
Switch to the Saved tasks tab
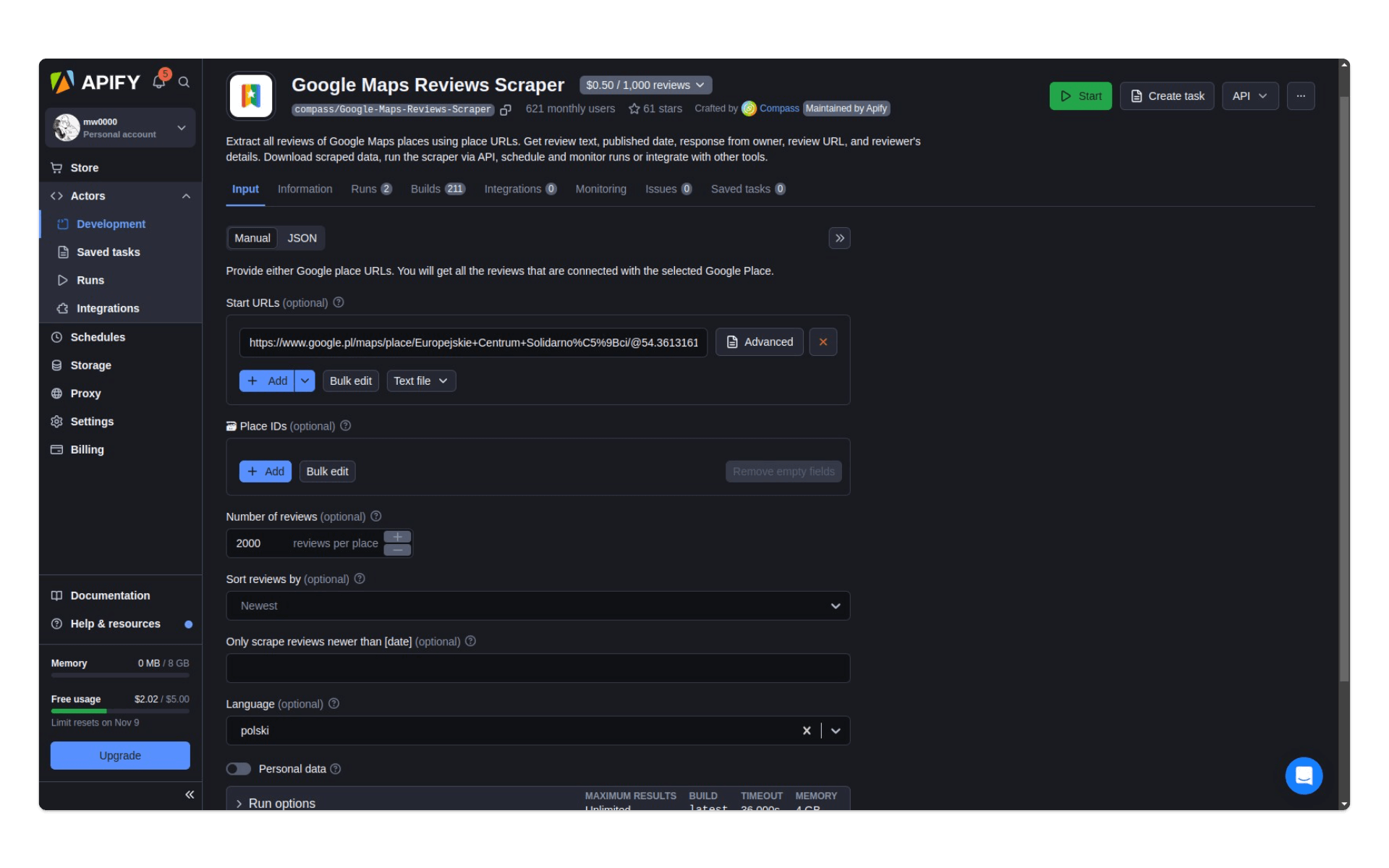click(x=748, y=189)
